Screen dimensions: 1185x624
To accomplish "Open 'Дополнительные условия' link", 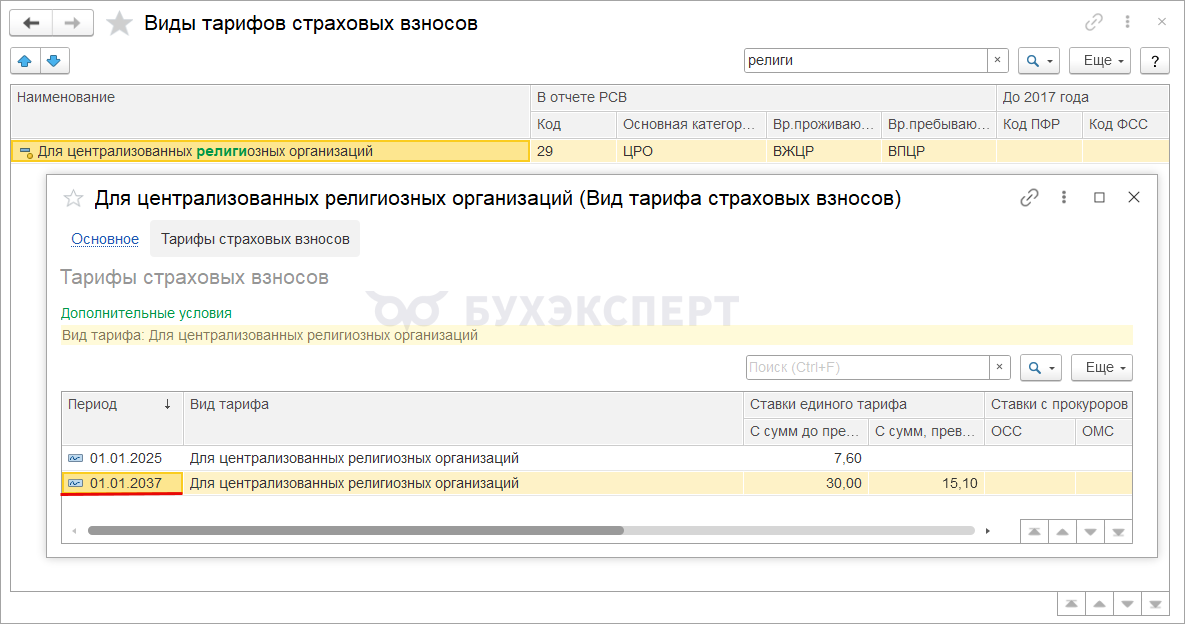I will point(146,313).
